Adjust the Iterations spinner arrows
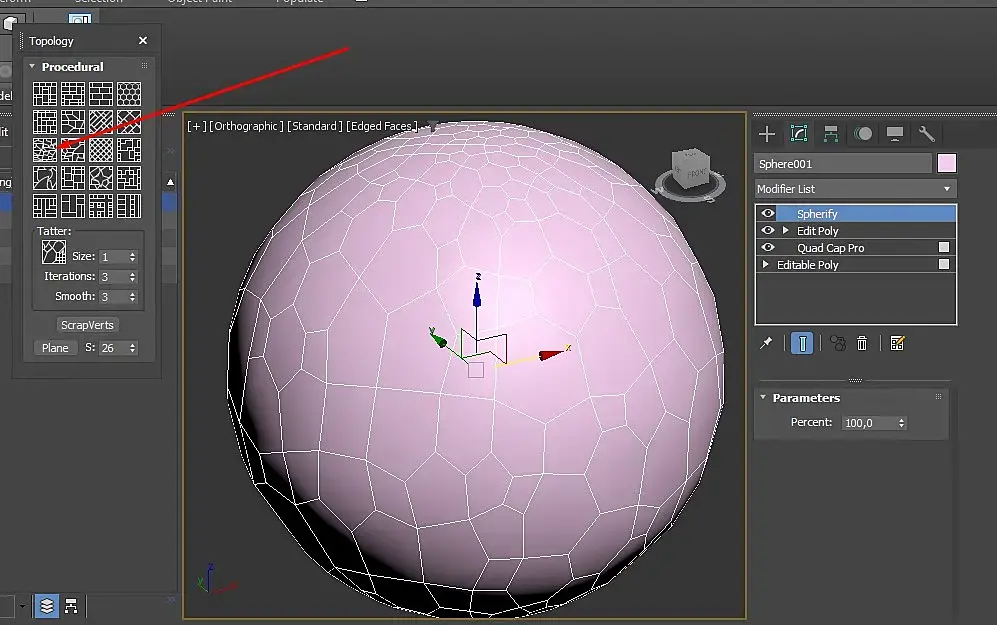The image size is (997, 625). pos(132,277)
